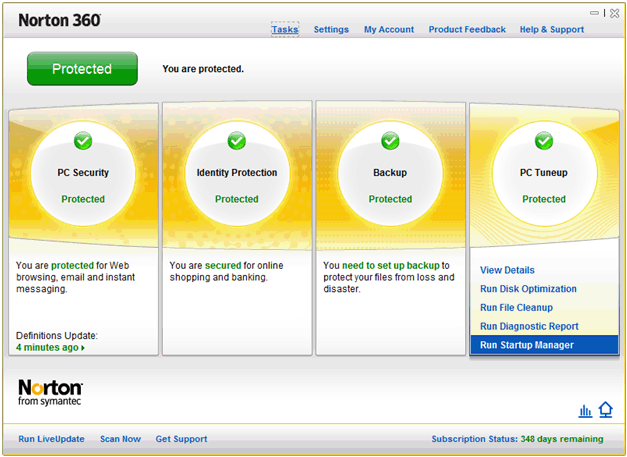Run Disk Optimization

click(x=528, y=289)
